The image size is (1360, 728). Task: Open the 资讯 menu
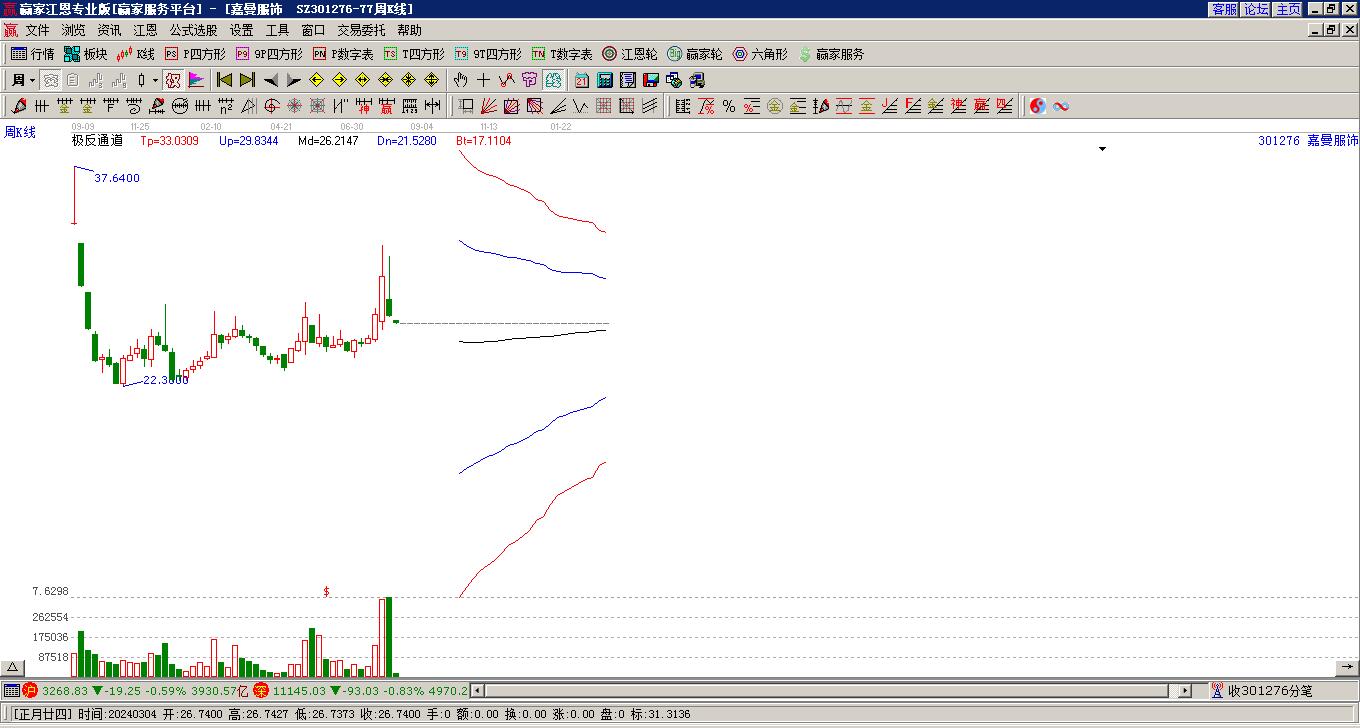point(109,30)
